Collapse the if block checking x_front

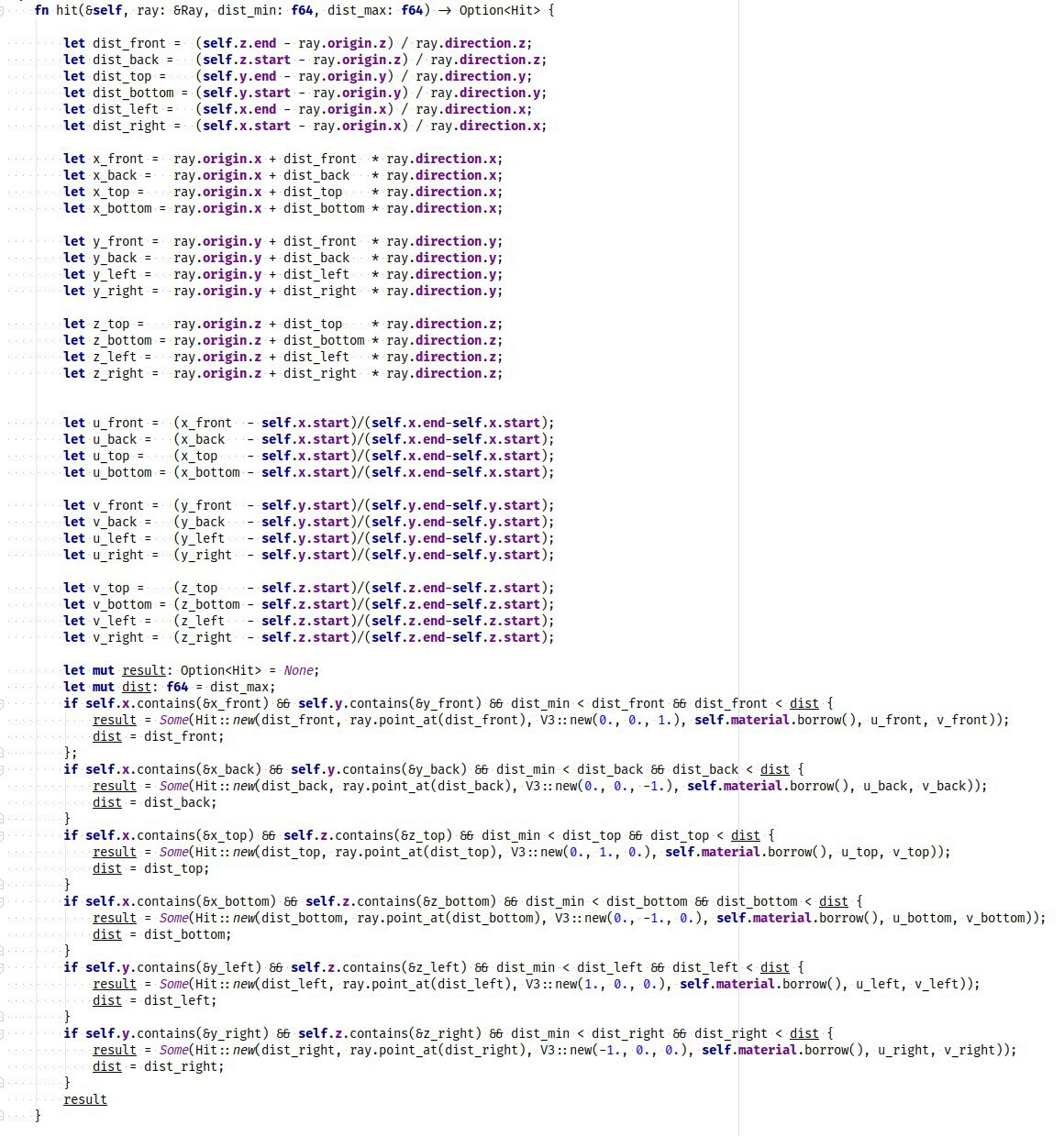[2, 703]
